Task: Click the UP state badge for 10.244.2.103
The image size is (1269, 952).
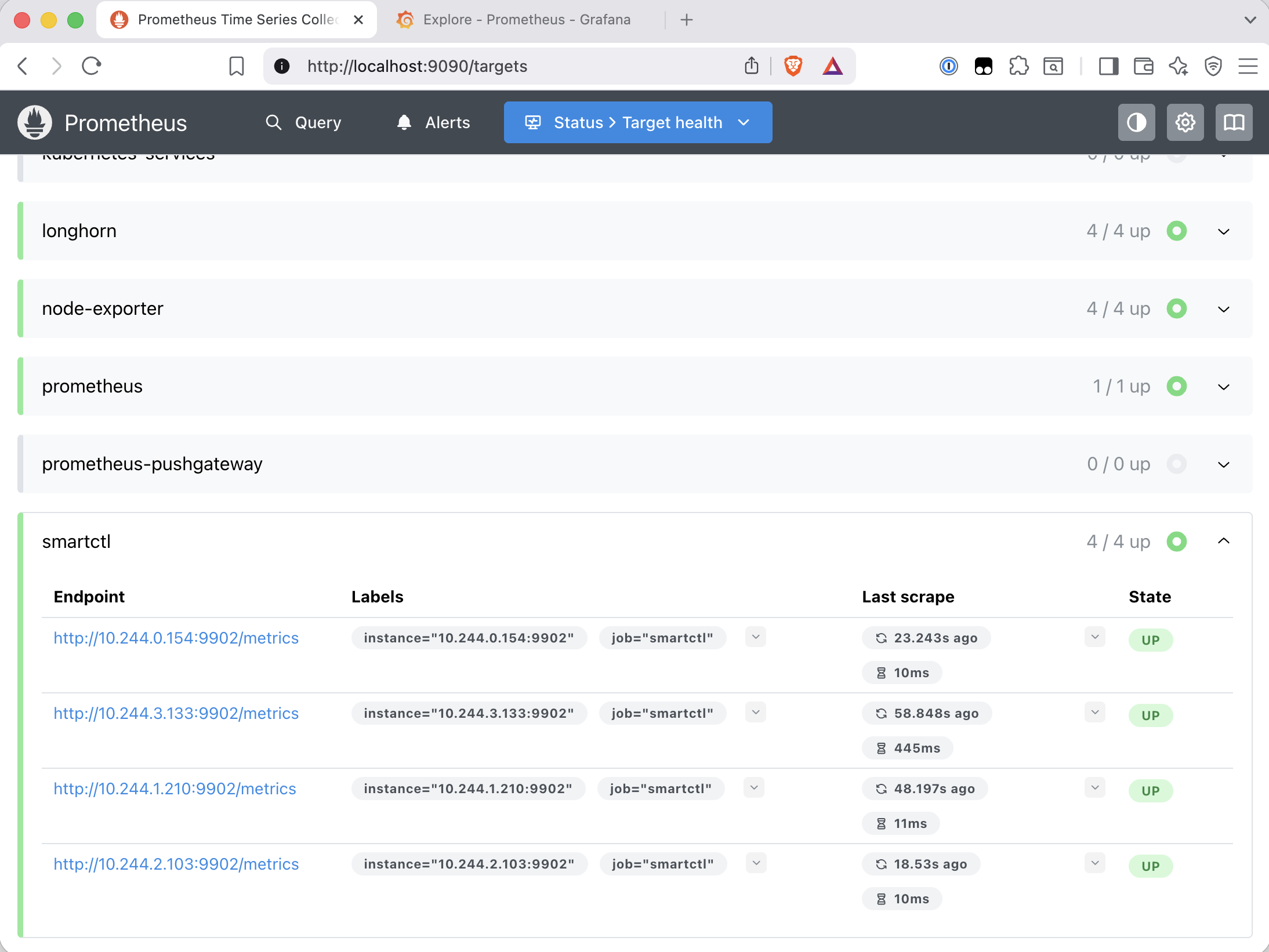Action: (x=1151, y=866)
